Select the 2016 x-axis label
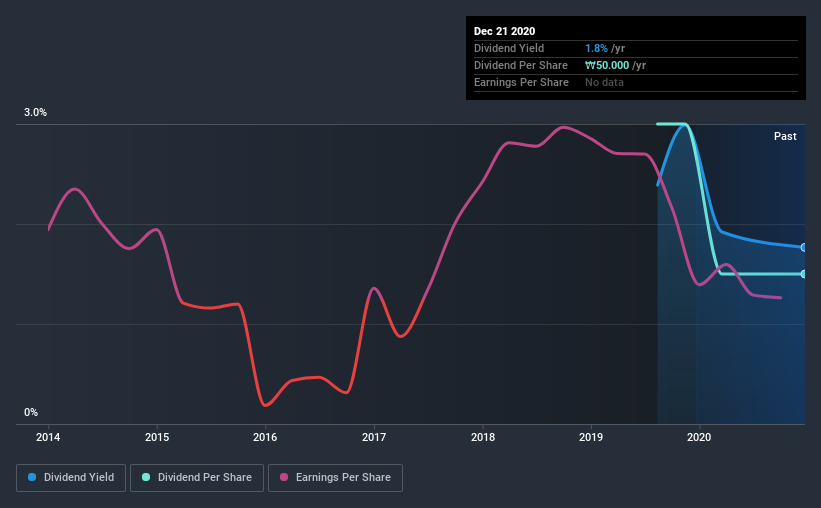 tap(265, 437)
